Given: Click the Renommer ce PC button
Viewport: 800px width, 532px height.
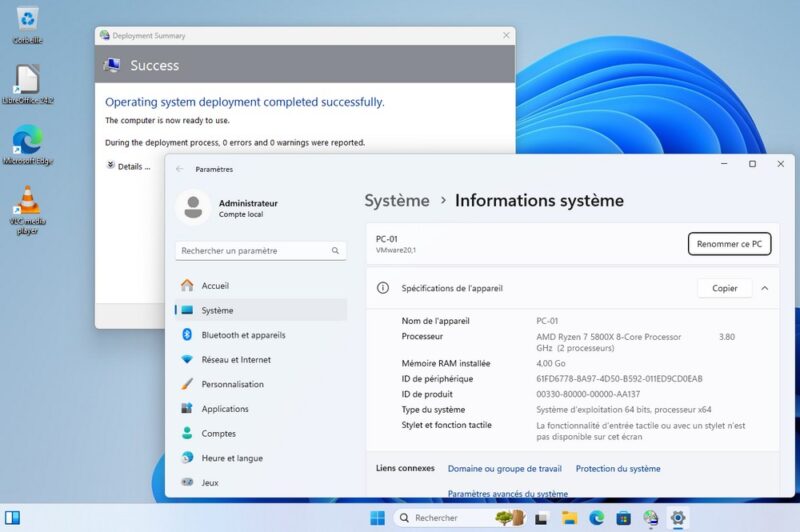Looking at the screenshot, I should click(729, 244).
